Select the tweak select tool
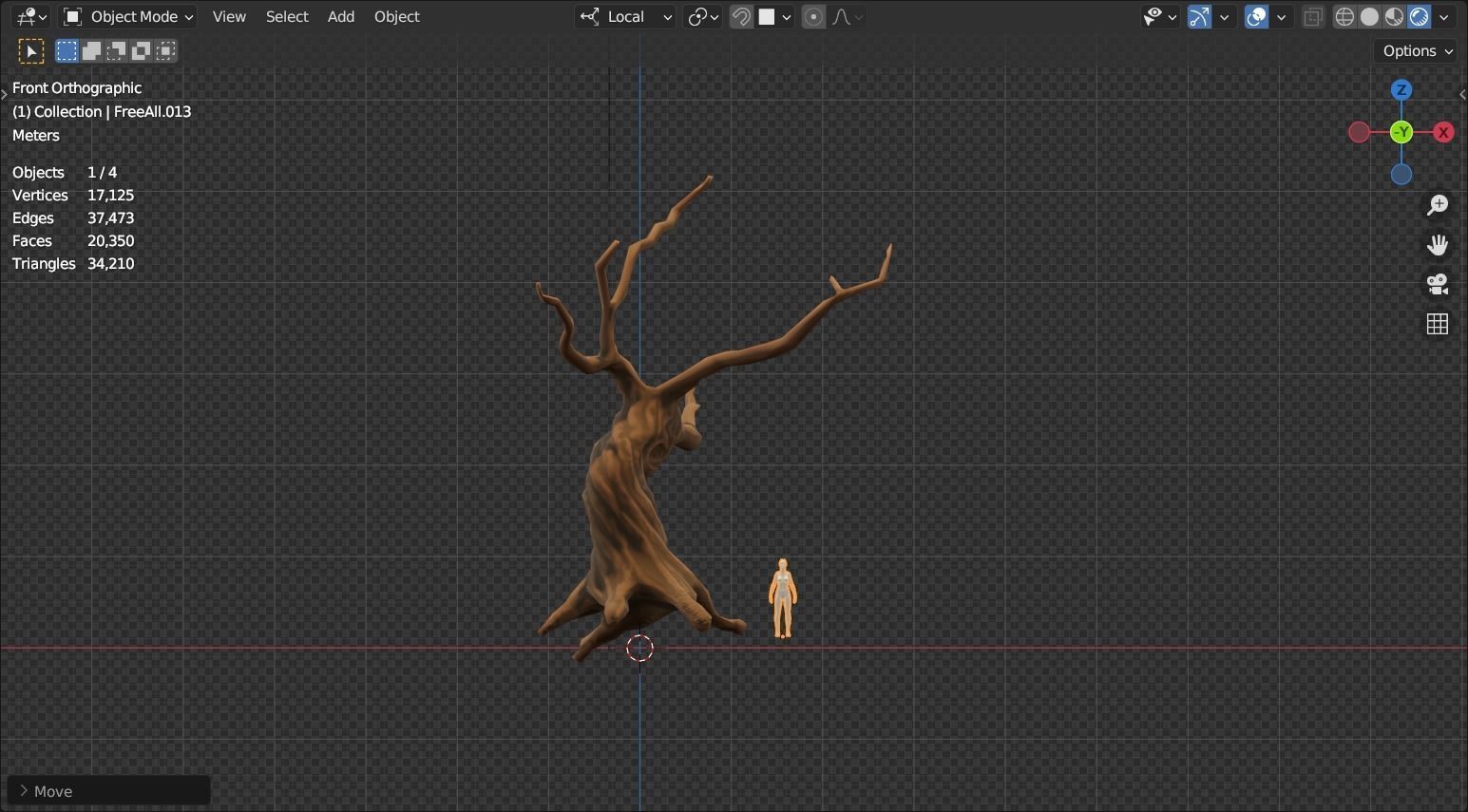Image resolution: width=1468 pixels, height=812 pixels. tap(31, 50)
